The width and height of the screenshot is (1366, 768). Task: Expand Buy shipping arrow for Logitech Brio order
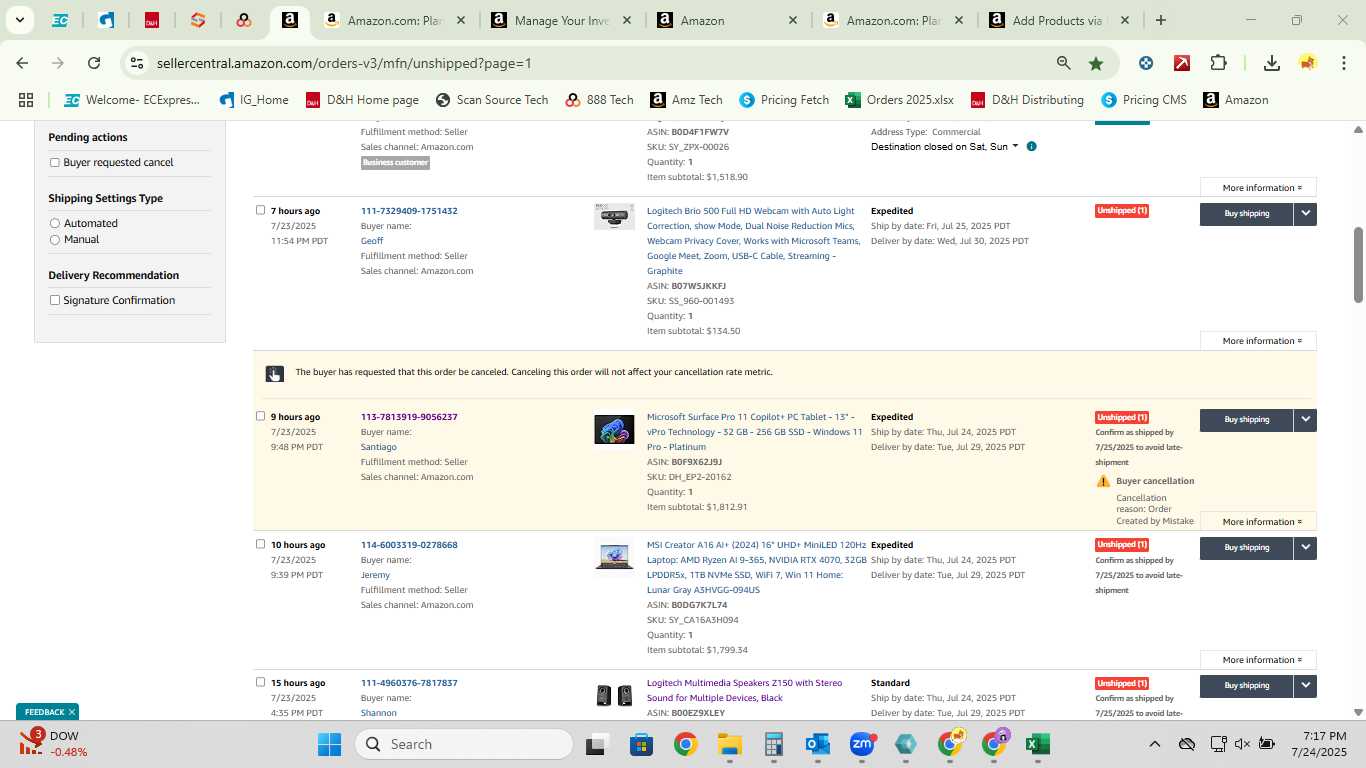[x=1305, y=213]
